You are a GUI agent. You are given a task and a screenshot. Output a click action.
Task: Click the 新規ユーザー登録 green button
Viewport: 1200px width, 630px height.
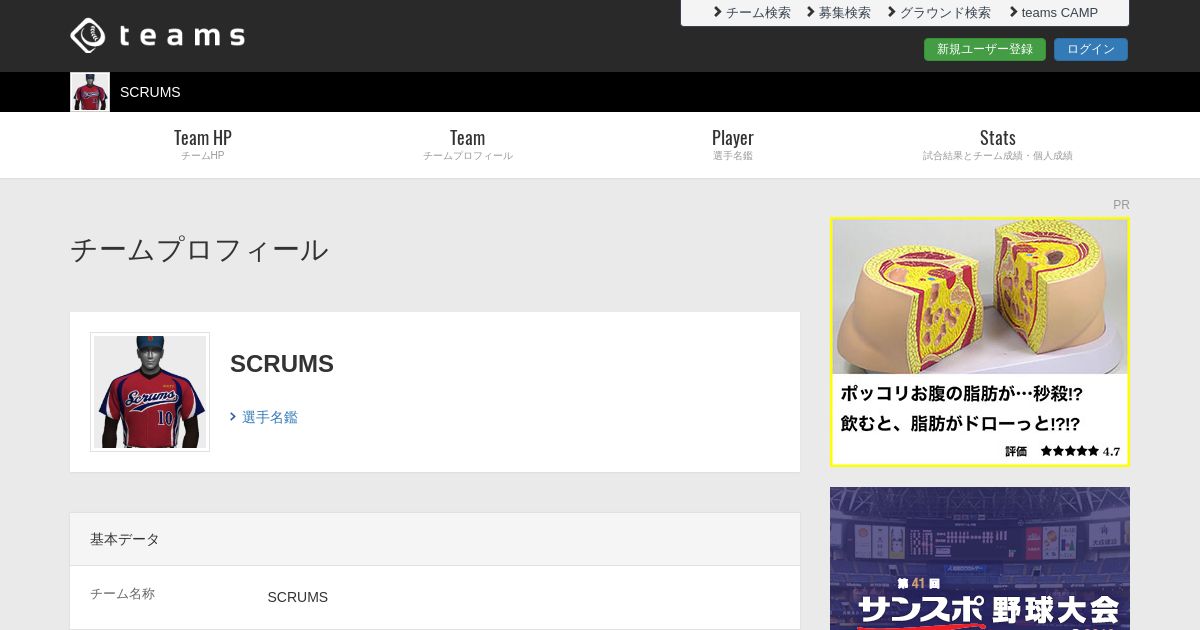[x=985, y=49]
